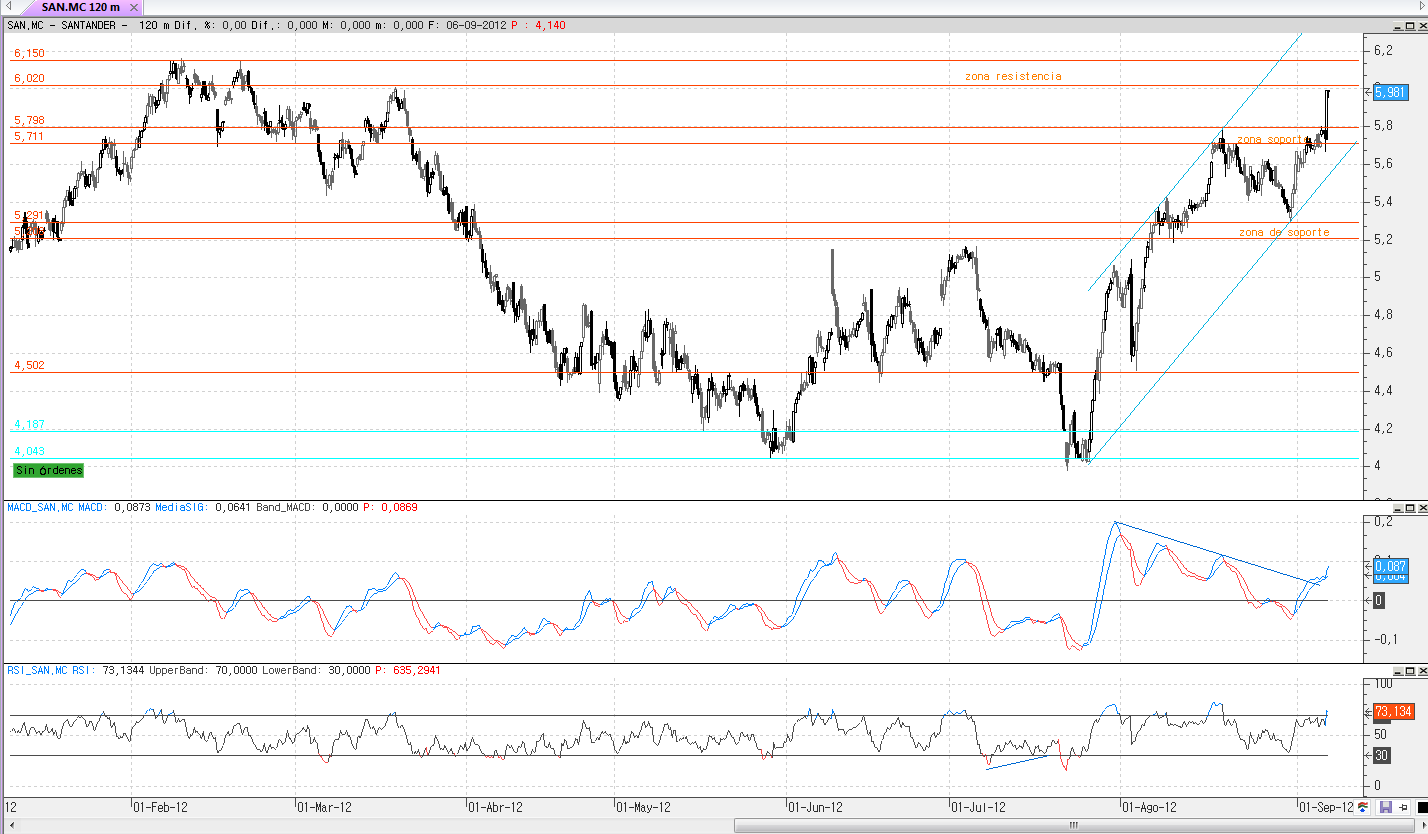Maximize the main SAN.MC price panel
The image size is (1428, 834).
click(1410, 26)
